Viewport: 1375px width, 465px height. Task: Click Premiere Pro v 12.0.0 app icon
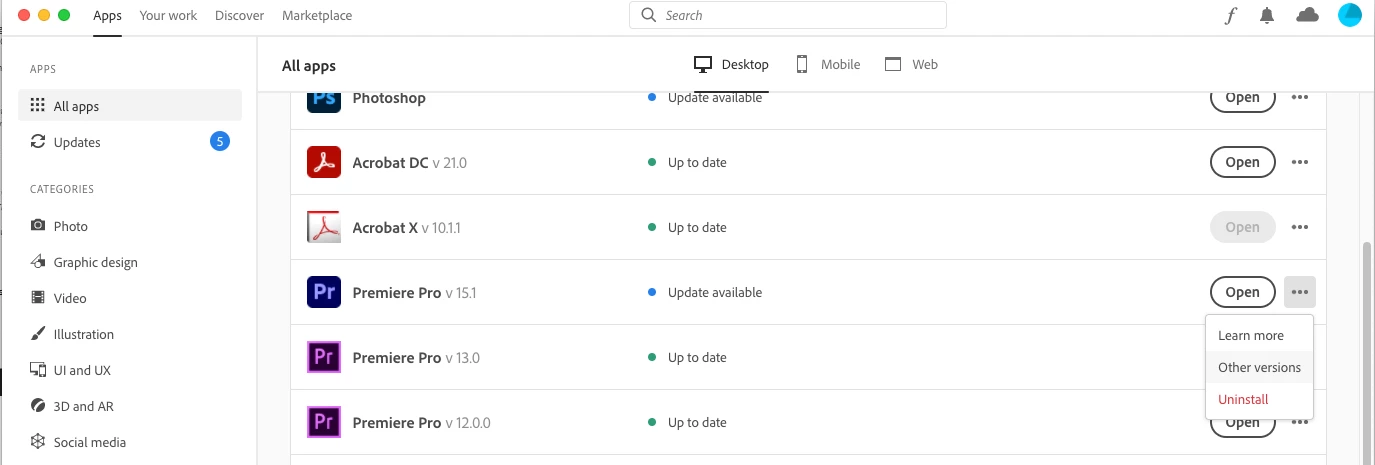[x=324, y=422]
